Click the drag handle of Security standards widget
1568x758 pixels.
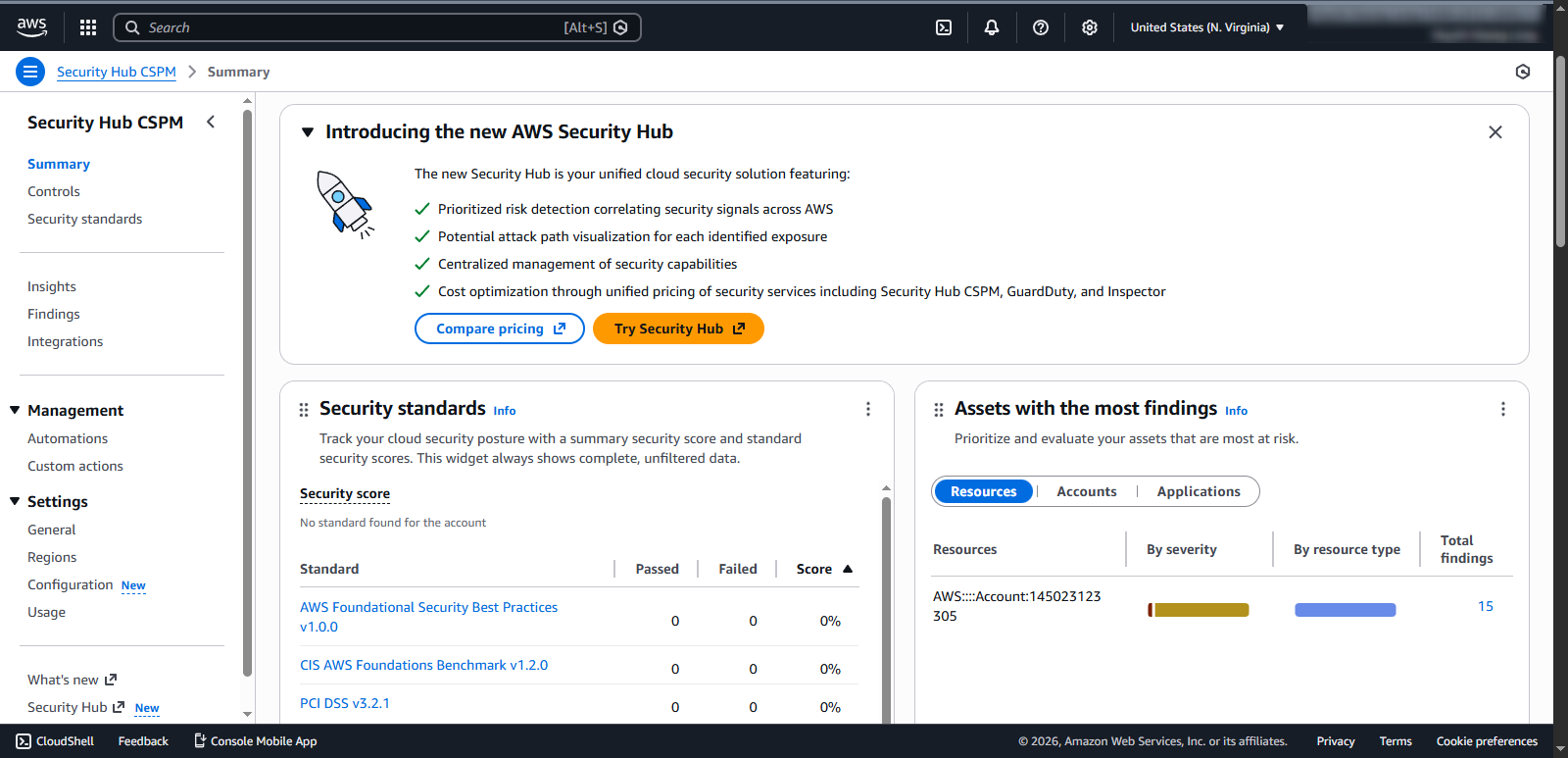click(304, 410)
